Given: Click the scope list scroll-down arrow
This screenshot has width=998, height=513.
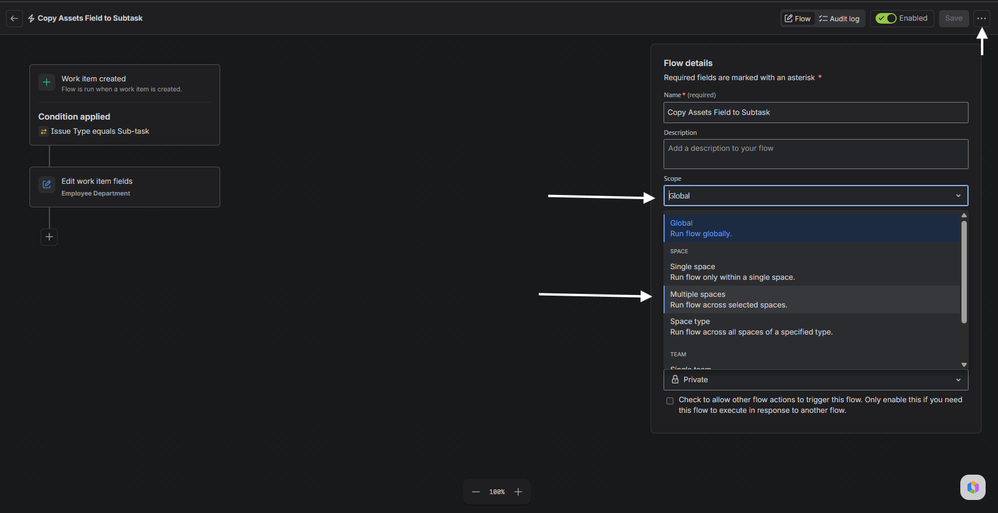Looking at the screenshot, I should (964, 365).
